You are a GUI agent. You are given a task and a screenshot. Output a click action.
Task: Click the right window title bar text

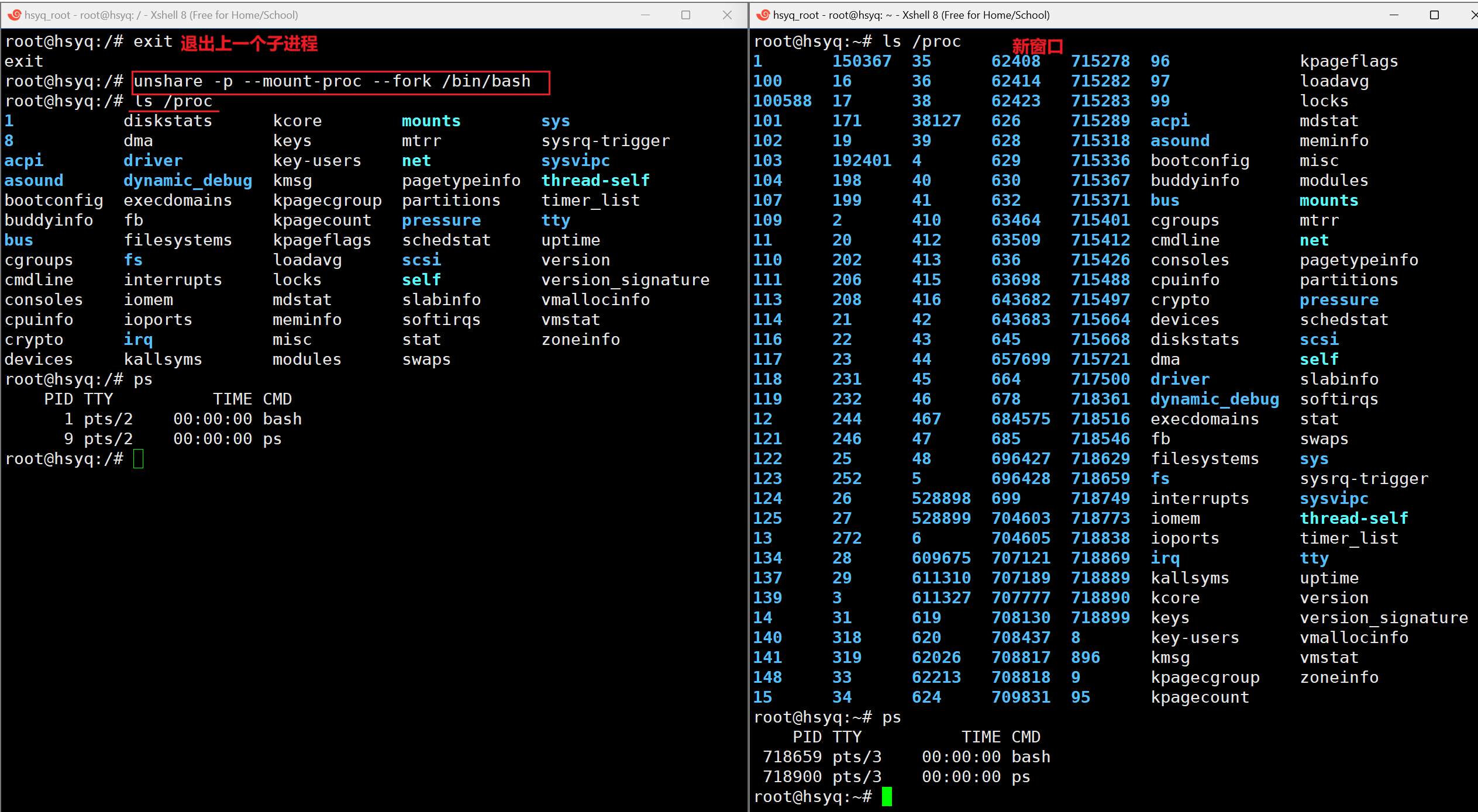911,15
